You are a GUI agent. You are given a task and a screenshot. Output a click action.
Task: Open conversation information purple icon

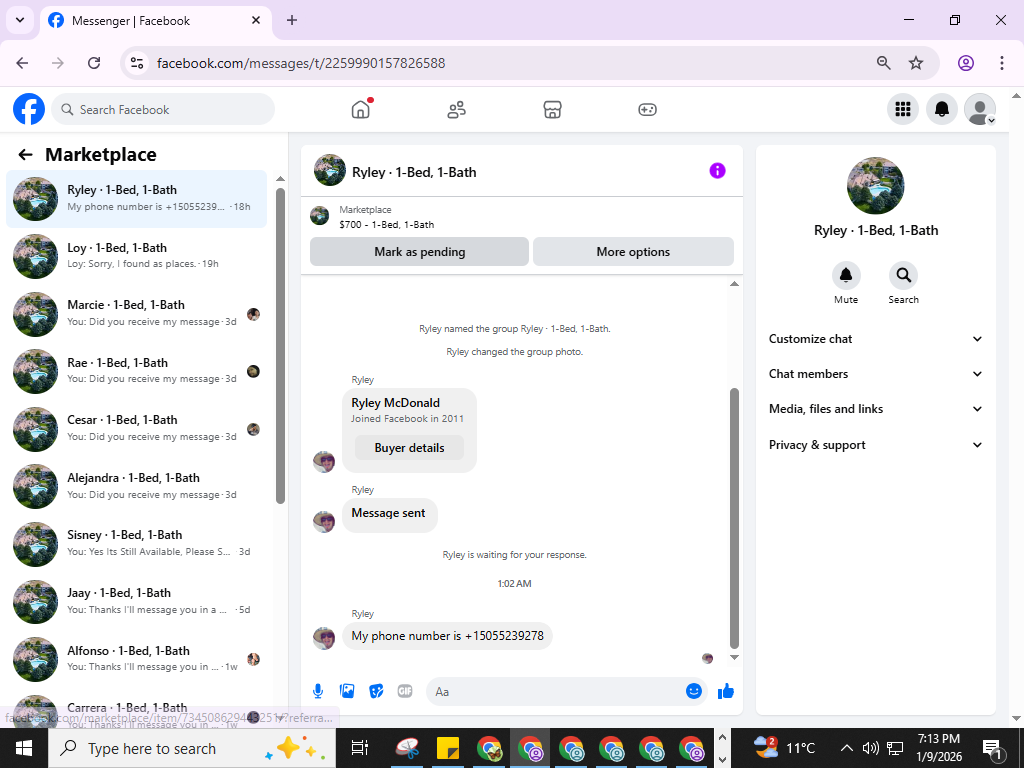(717, 171)
